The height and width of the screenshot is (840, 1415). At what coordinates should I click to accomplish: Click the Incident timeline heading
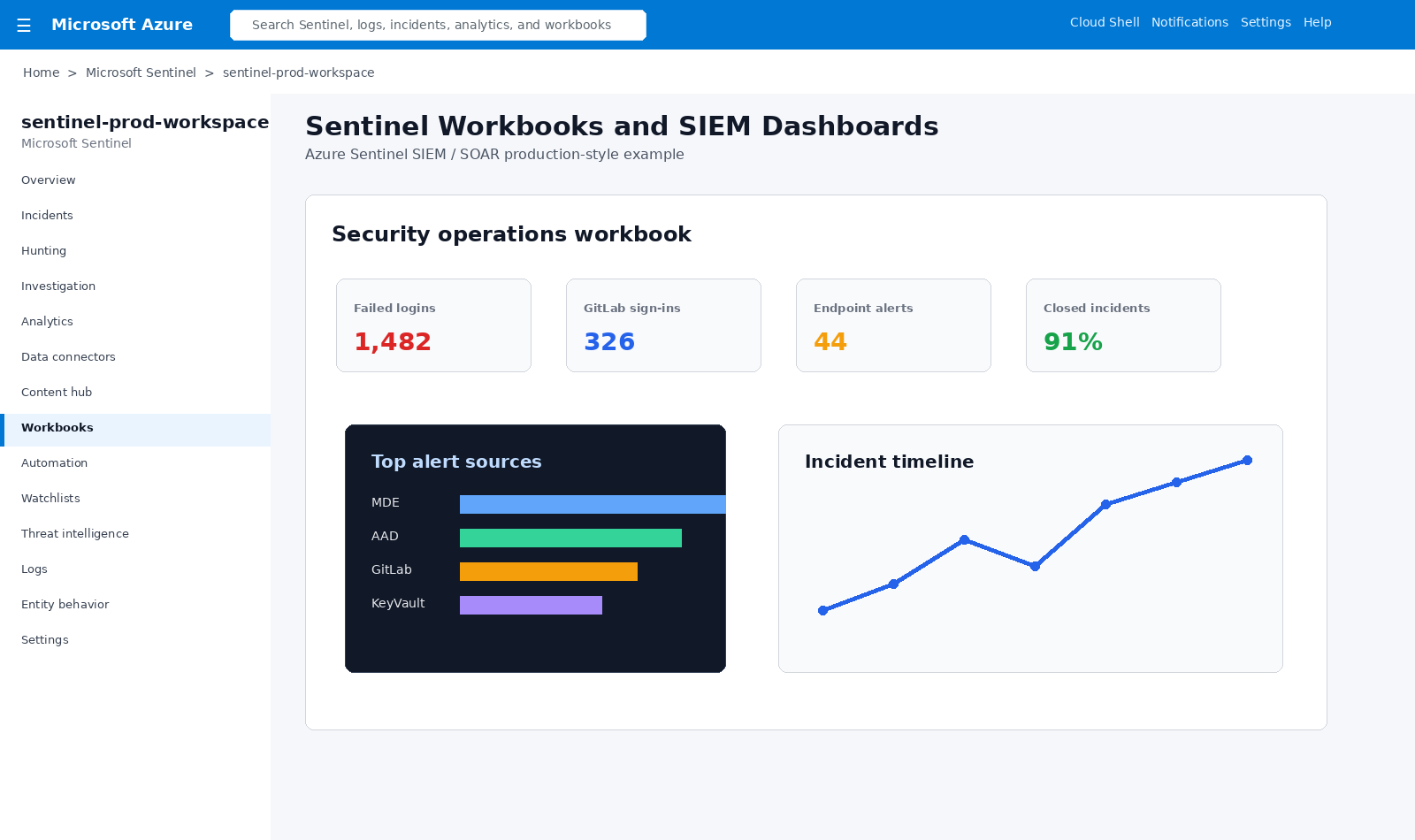tap(889, 462)
